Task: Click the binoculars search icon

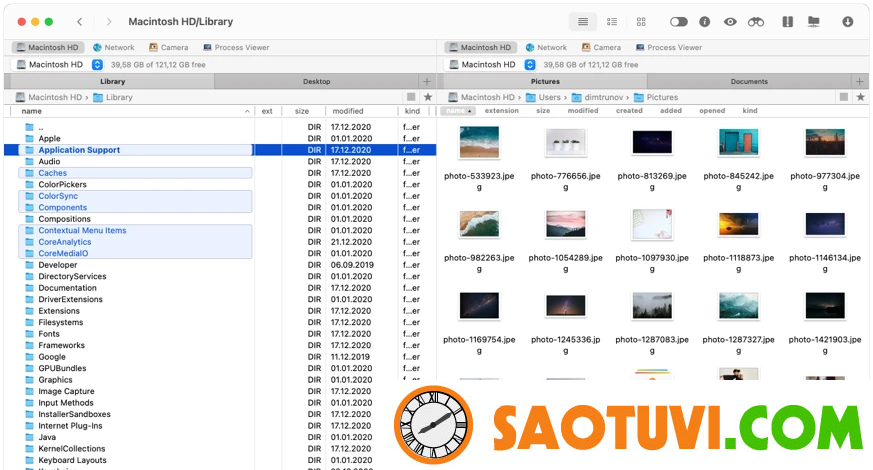Action: click(x=756, y=21)
